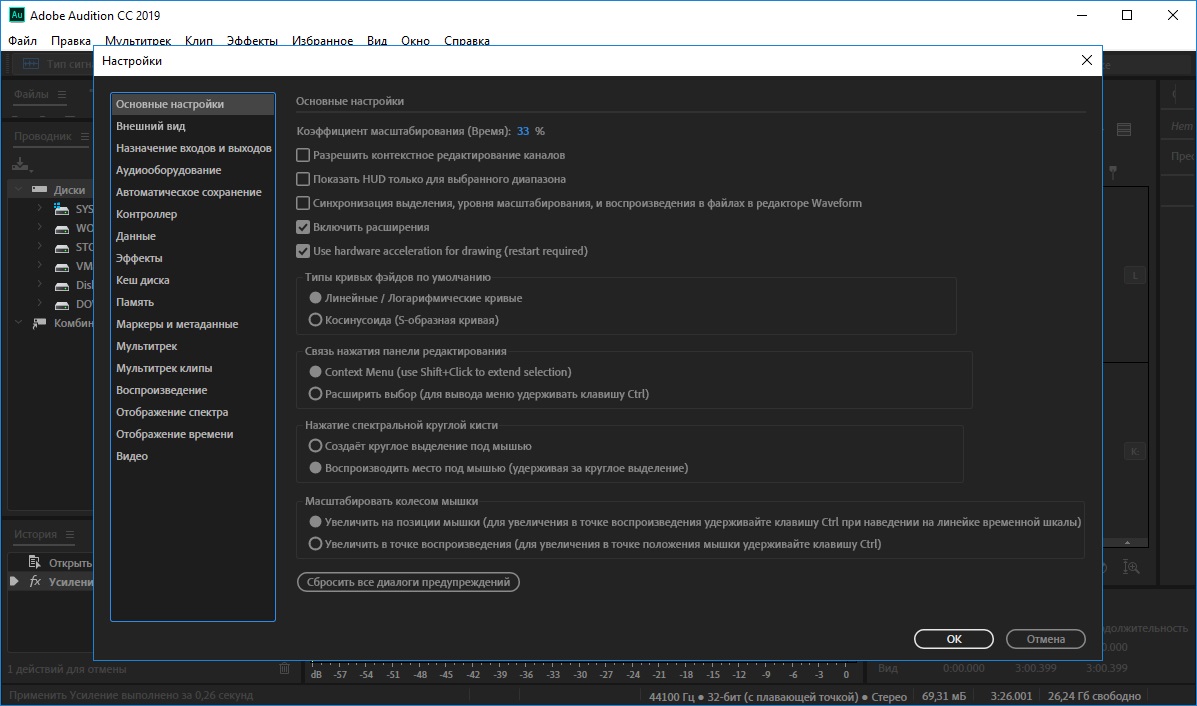1197x706 pixels.
Task: Open the Explorer panel hamburger menu
Action: (84, 136)
